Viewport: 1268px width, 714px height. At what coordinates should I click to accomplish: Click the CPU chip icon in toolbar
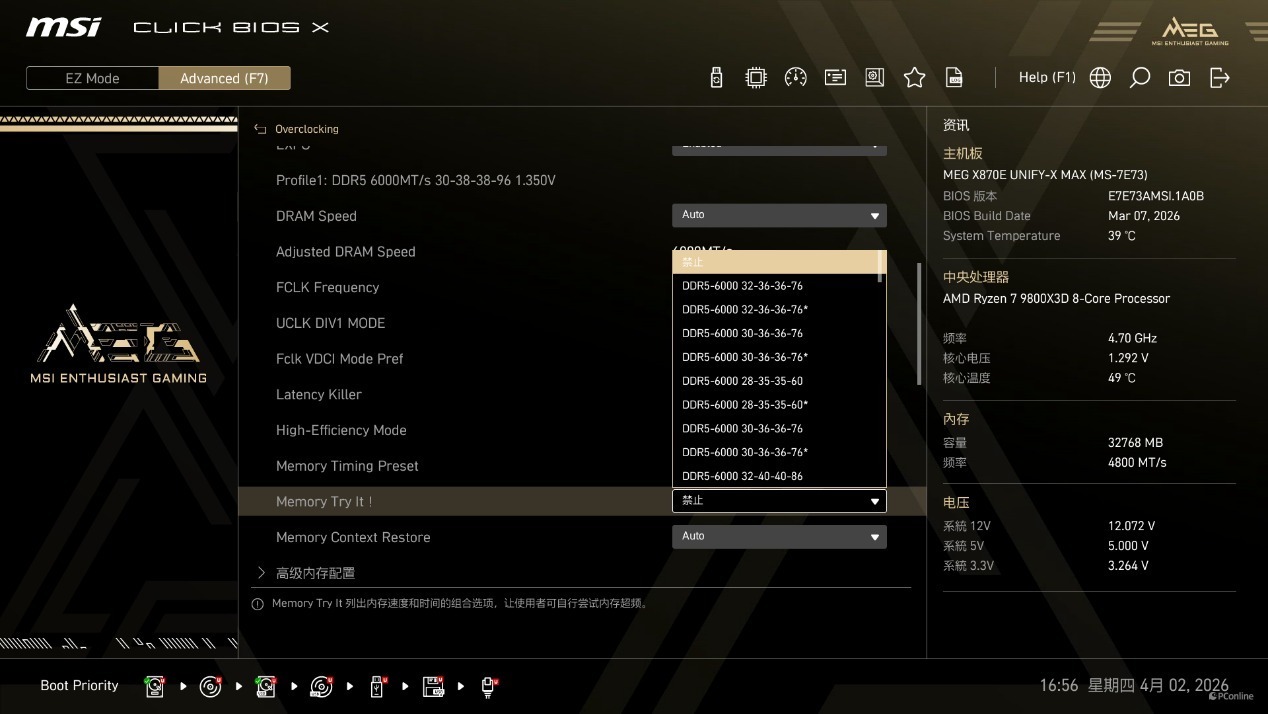pos(756,78)
